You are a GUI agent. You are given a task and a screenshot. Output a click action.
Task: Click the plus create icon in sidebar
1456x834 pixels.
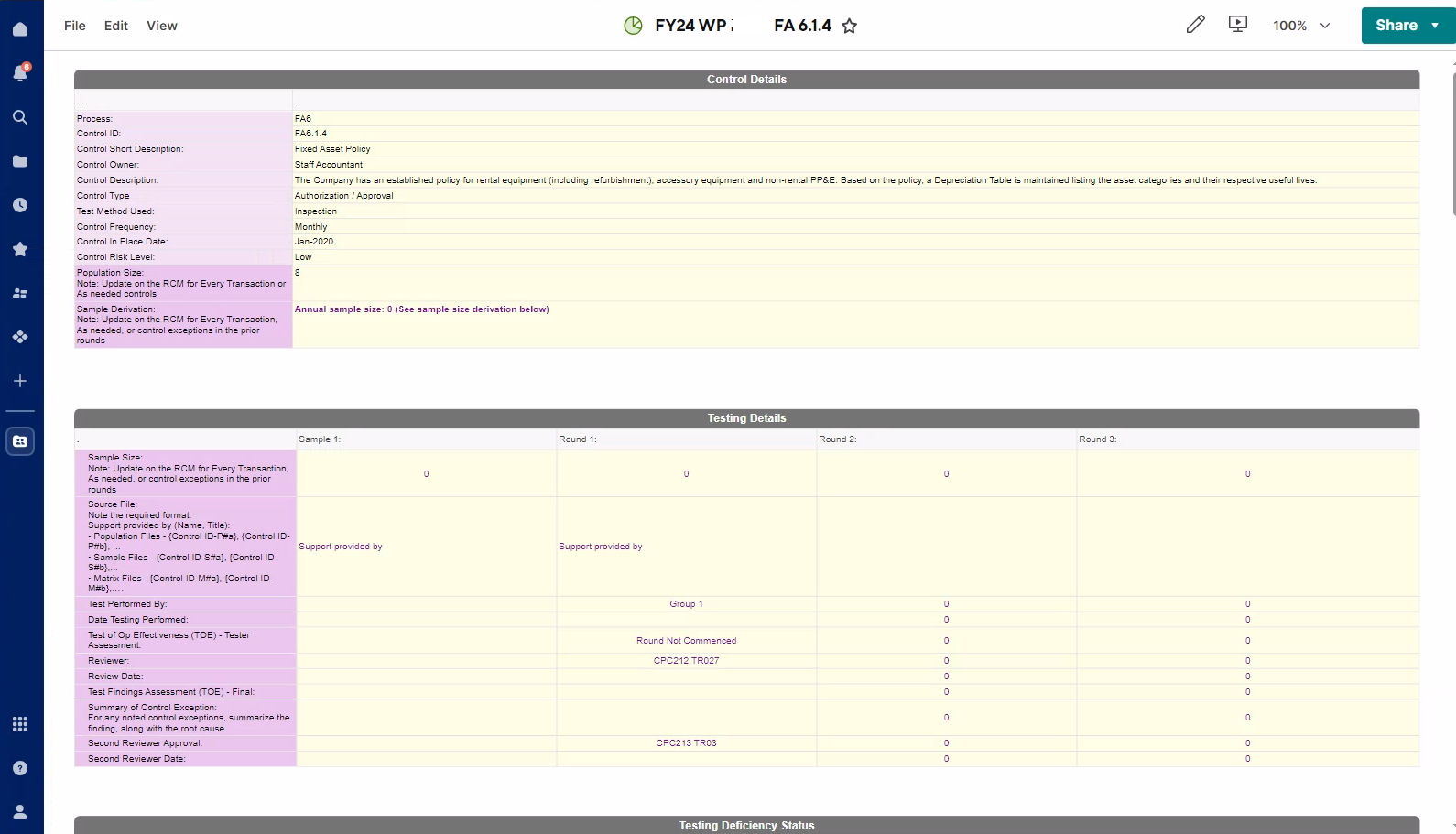click(x=20, y=381)
